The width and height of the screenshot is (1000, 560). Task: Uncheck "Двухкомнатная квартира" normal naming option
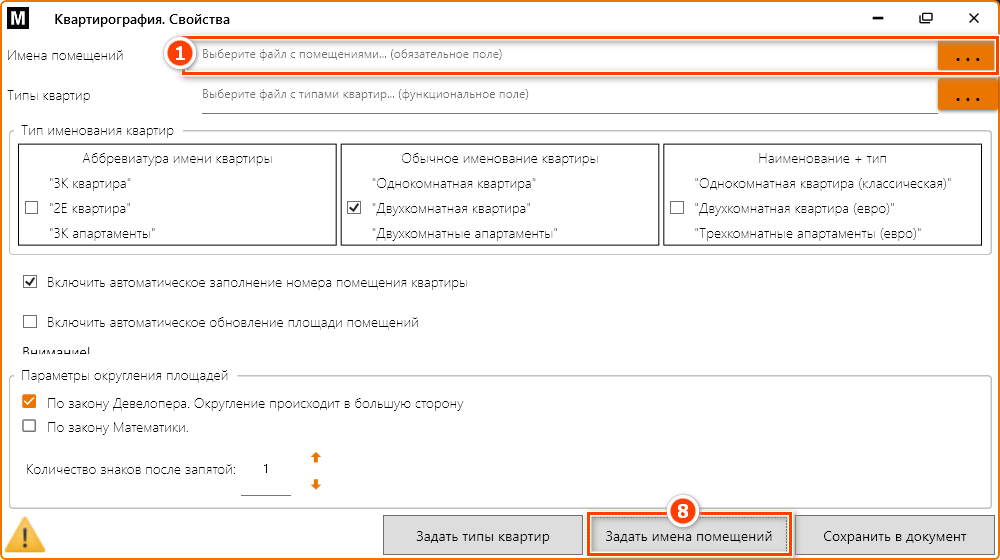tap(353, 208)
